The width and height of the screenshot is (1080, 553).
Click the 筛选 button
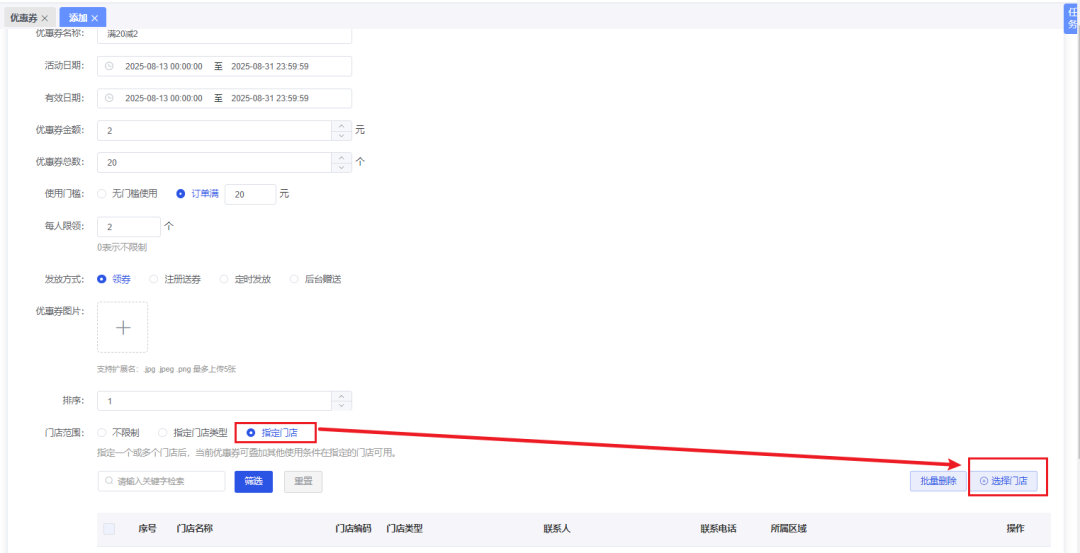pyautogui.click(x=253, y=481)
